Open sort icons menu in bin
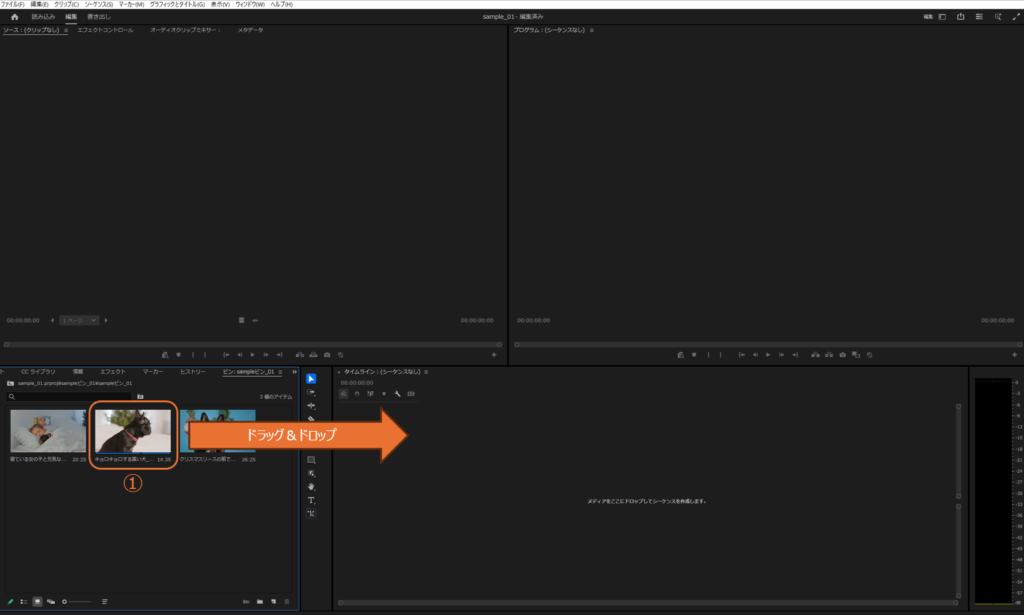This screenshot has height=615, width=1024. 104,601
